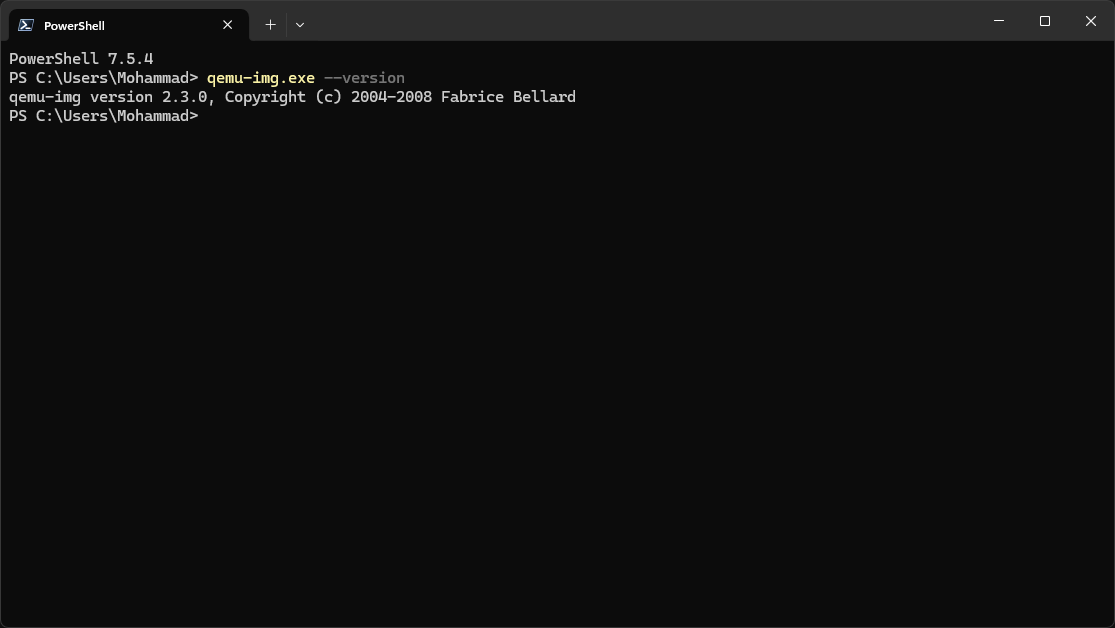Click the name Fabrice Bellard in output

(x=508, y=97)
